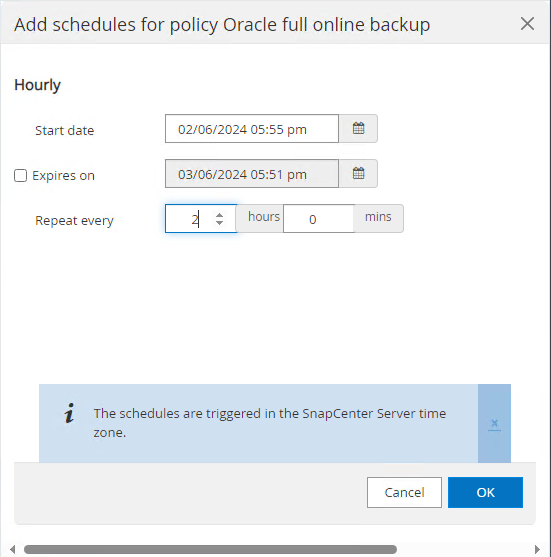Dismiss the time zone info banner

tap(494, 423)
